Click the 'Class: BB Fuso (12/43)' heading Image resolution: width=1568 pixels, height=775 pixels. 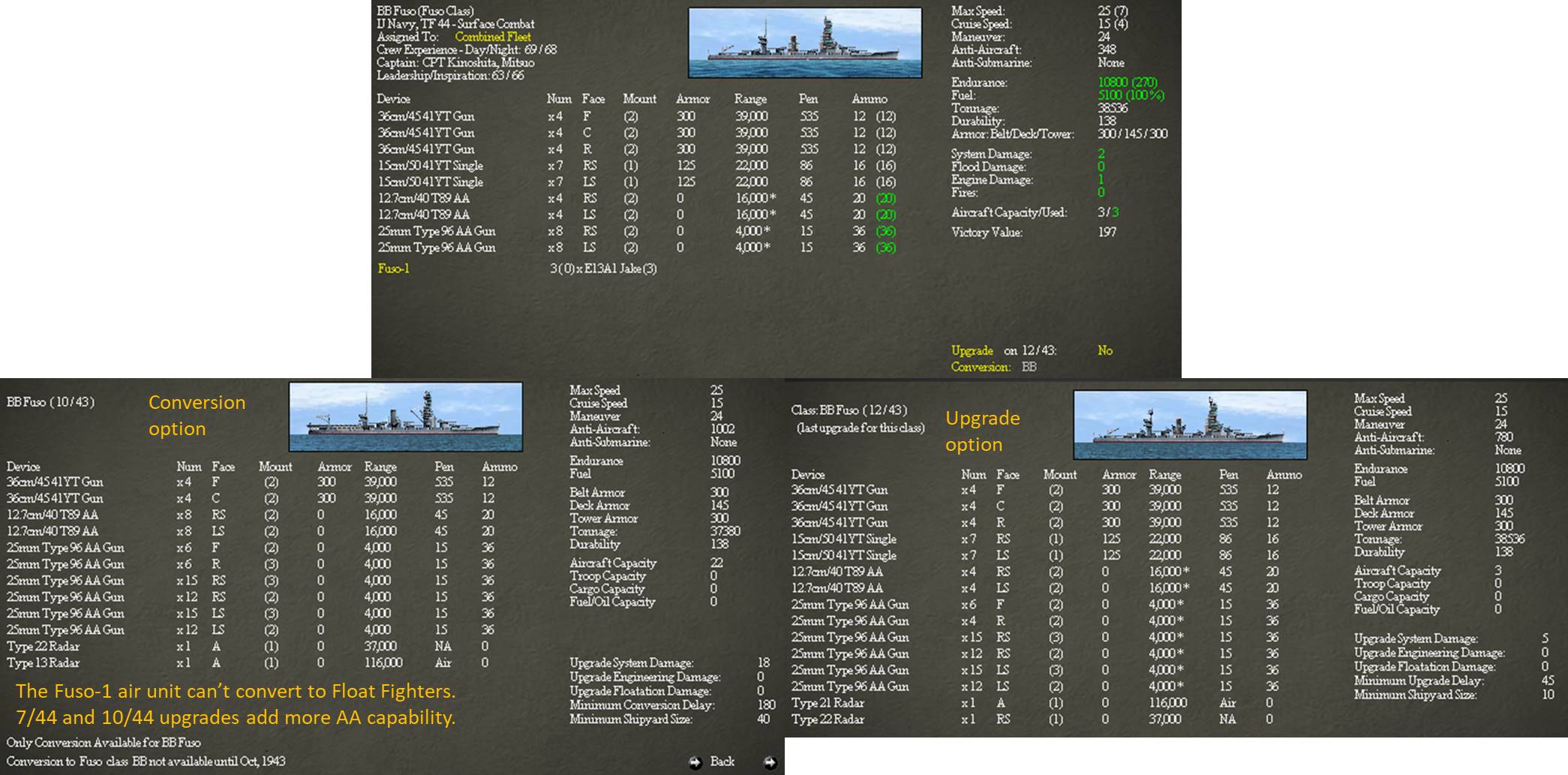849,410
